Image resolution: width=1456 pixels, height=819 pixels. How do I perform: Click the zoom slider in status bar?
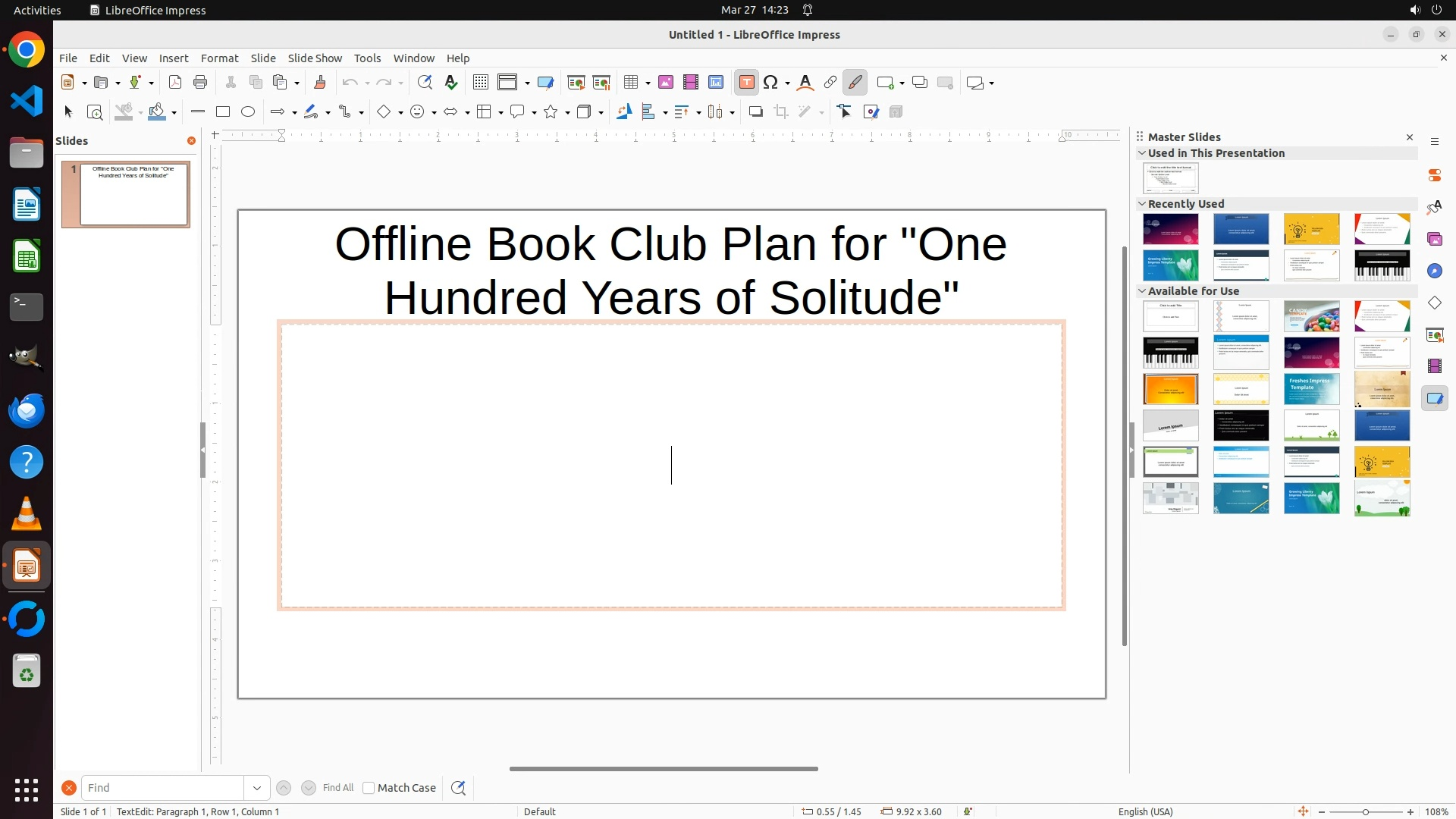pos(1366,812)
